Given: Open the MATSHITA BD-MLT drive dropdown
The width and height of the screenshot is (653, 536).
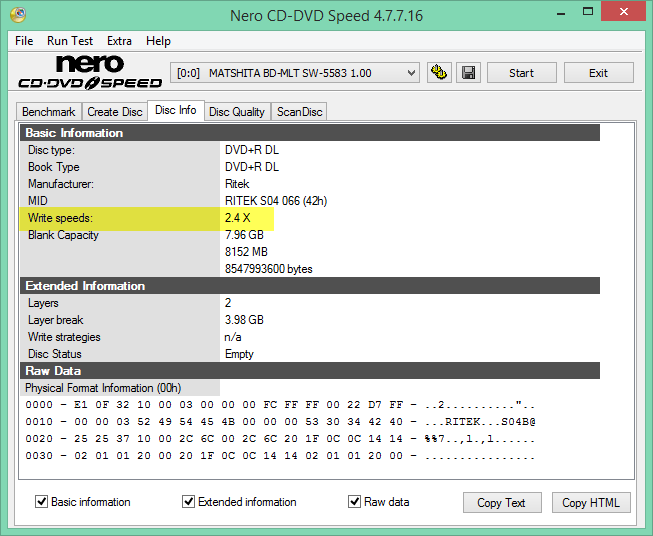Looking at the screenshot, I should pos(294,73).
